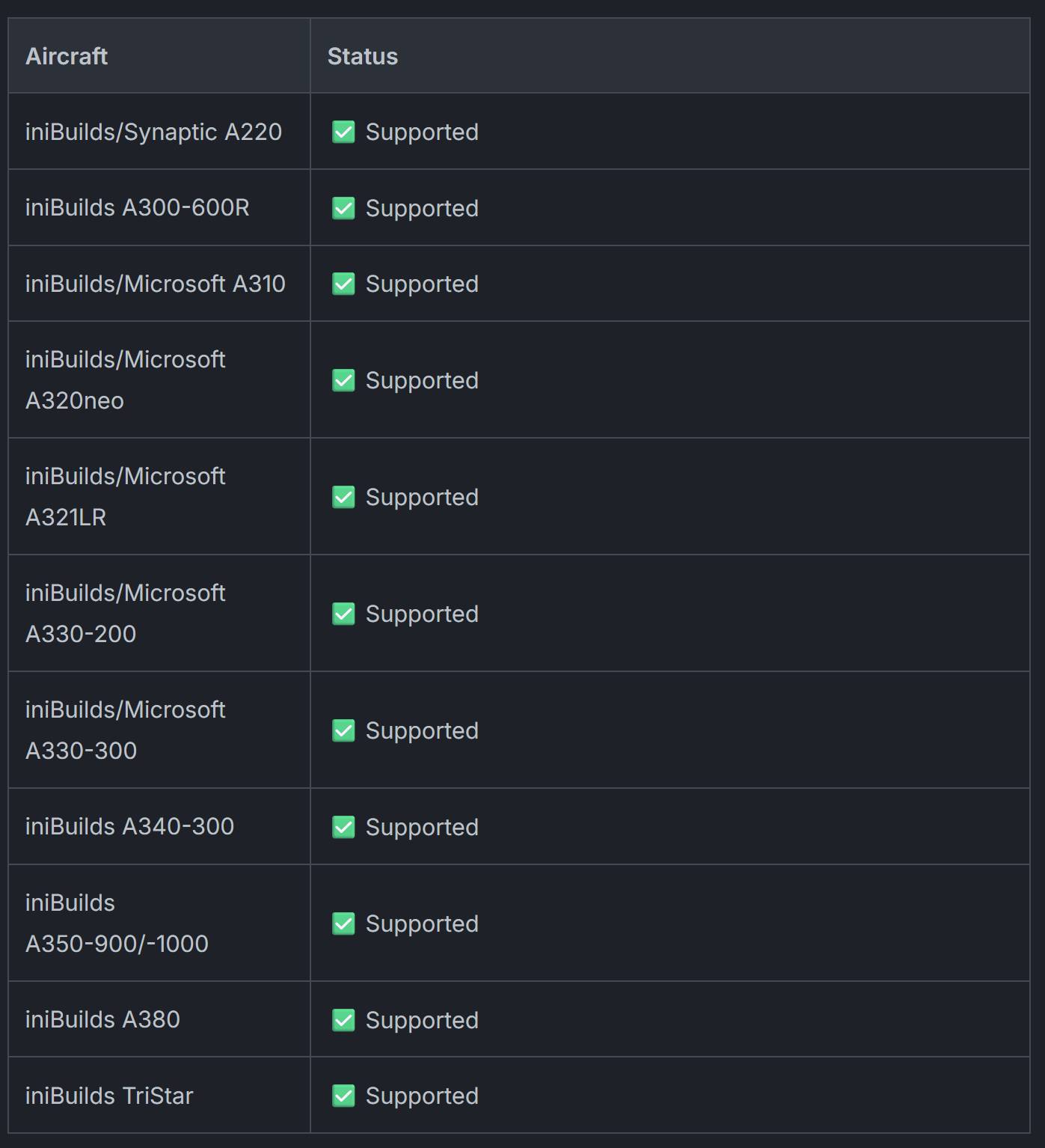Select the checkmark icon in the A321LR row
Screen dimensions: 1045x1148
(343, 497)
